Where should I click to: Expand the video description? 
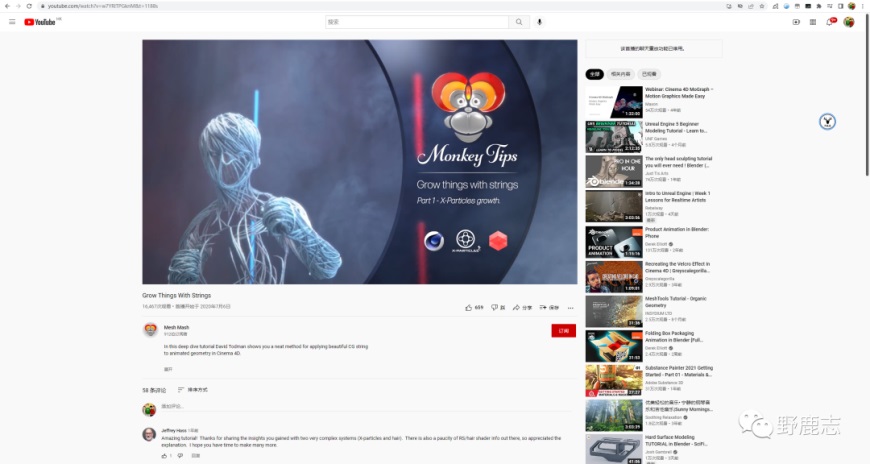tap(168, 369)
